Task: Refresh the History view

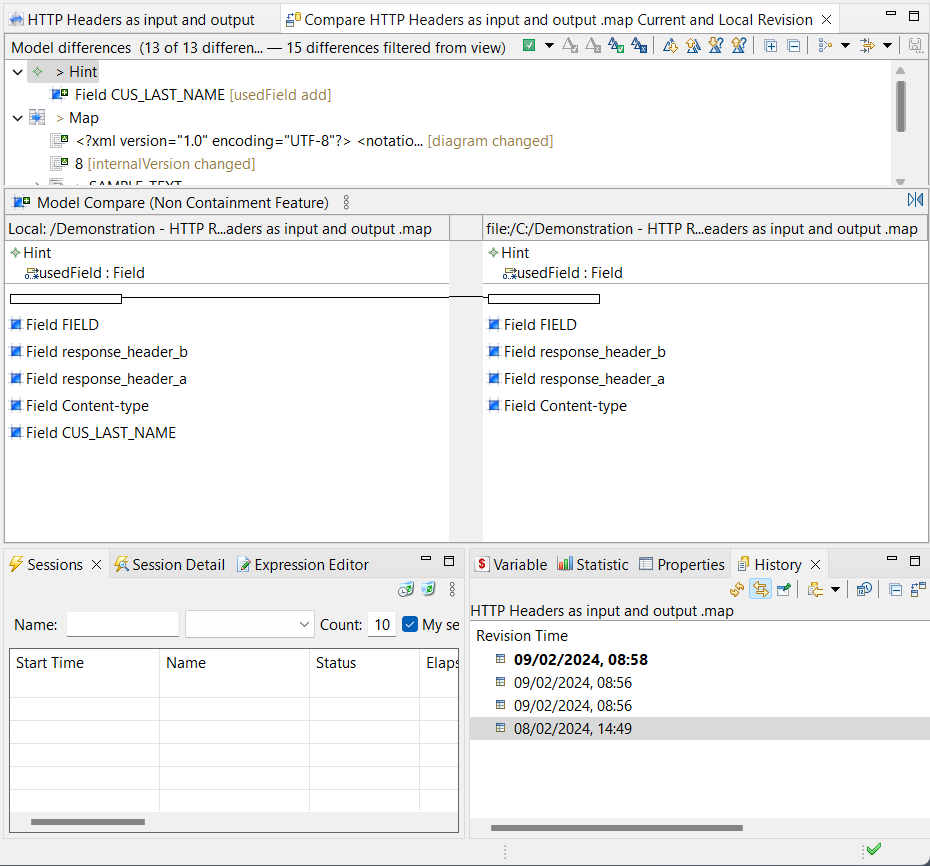Action: [737, 589]
